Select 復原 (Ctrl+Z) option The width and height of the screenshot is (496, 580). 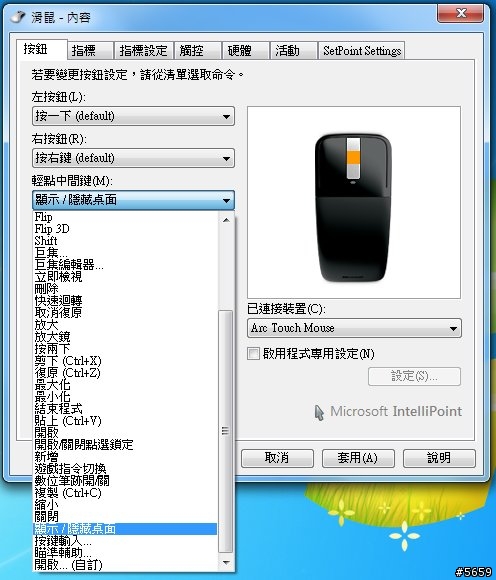[125, 372]
